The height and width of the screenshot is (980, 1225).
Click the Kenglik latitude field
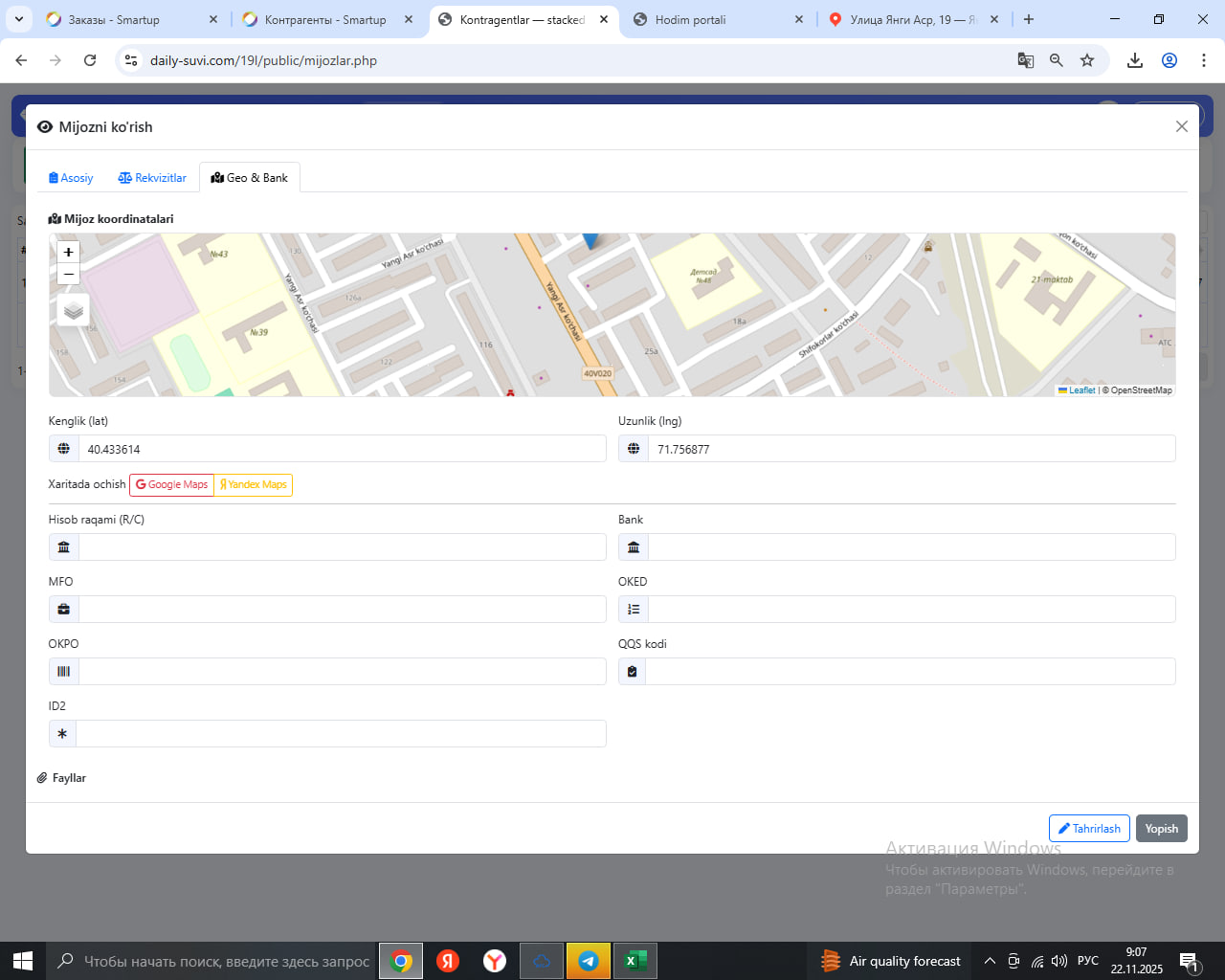pos(341,449)
